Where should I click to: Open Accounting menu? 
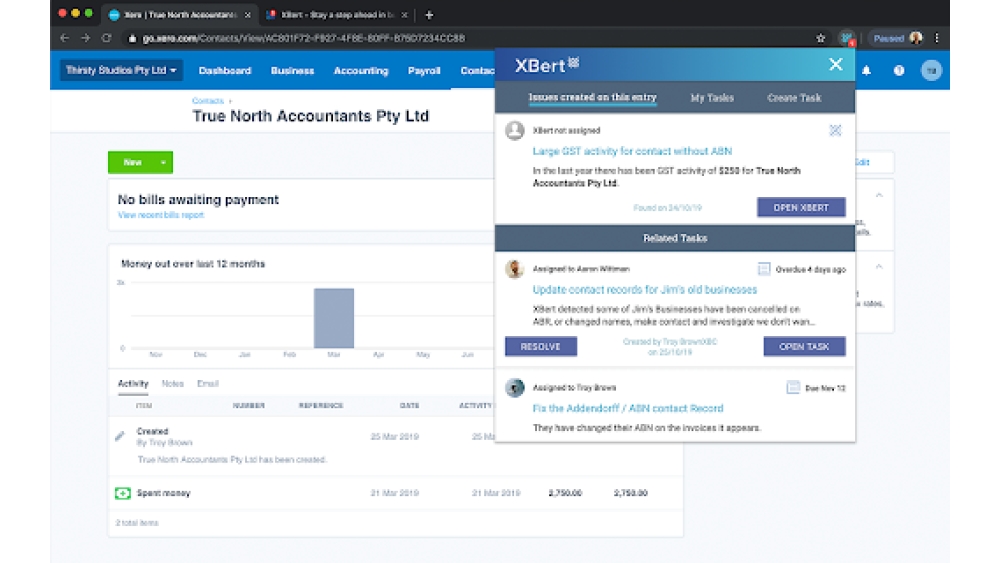click(x=361, y=71)
